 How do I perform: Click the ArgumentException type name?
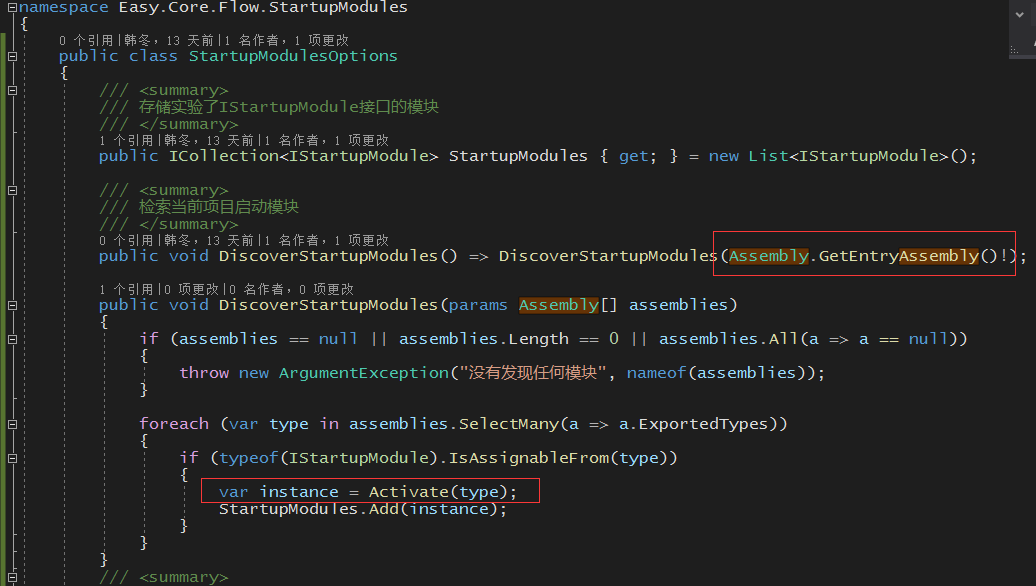(362, 373)
